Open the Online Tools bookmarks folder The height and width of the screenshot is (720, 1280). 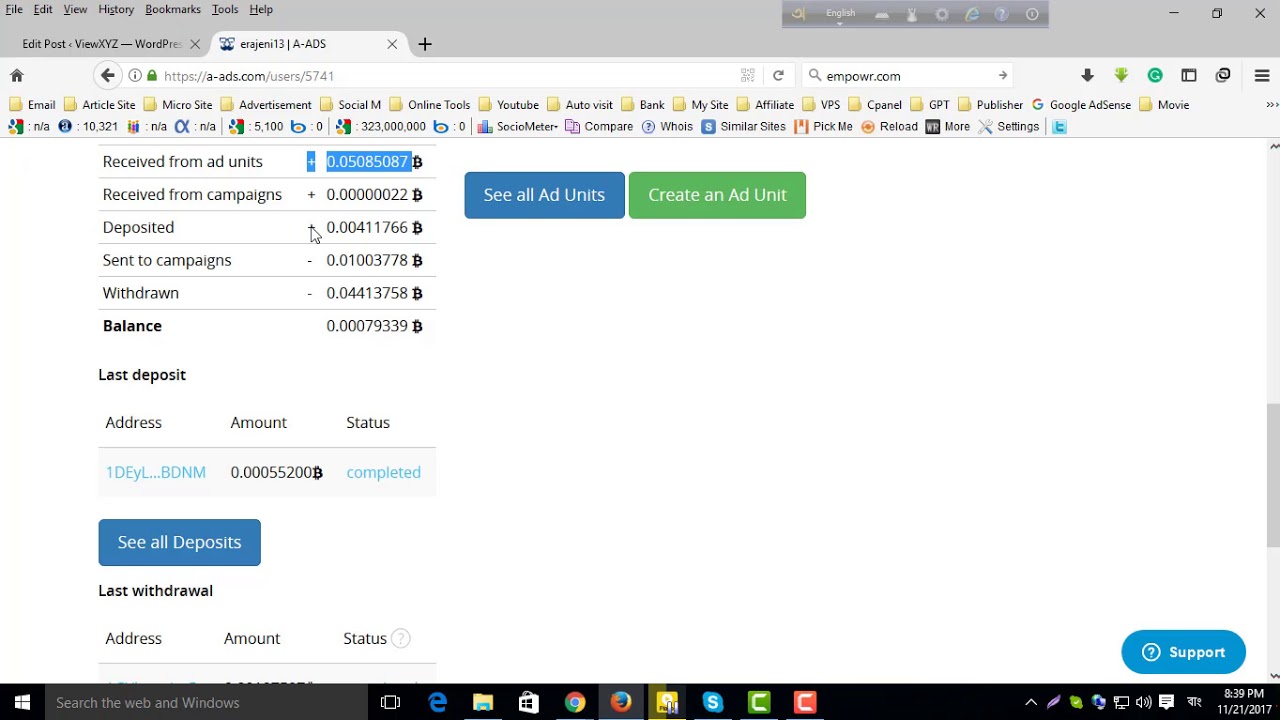click(429, 105)
